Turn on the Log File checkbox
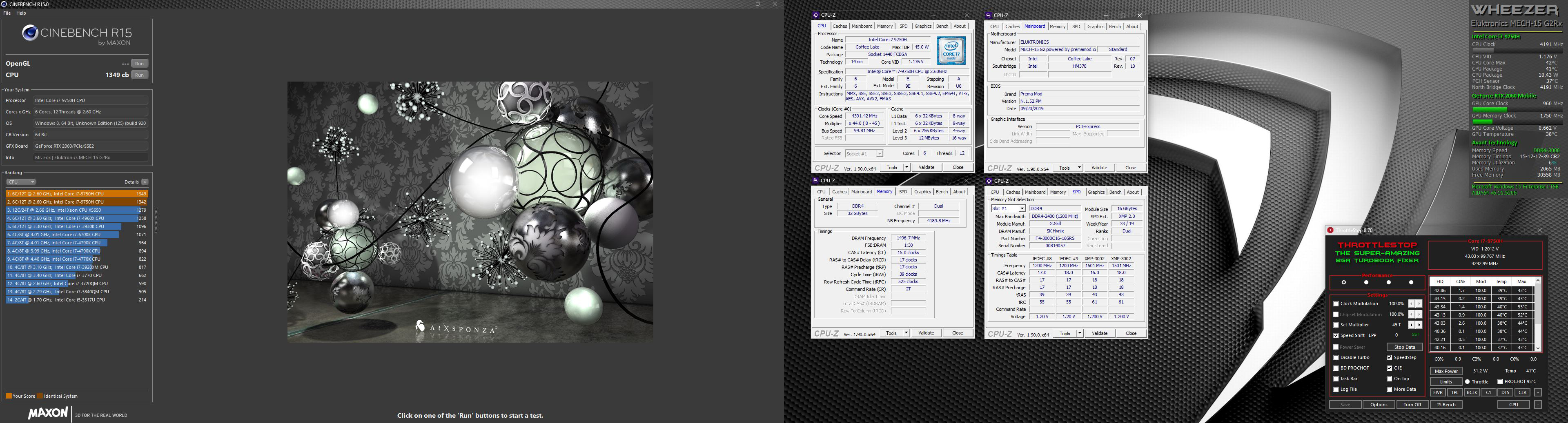Viewport: 1568px width, 423px height. (1336, 390)
